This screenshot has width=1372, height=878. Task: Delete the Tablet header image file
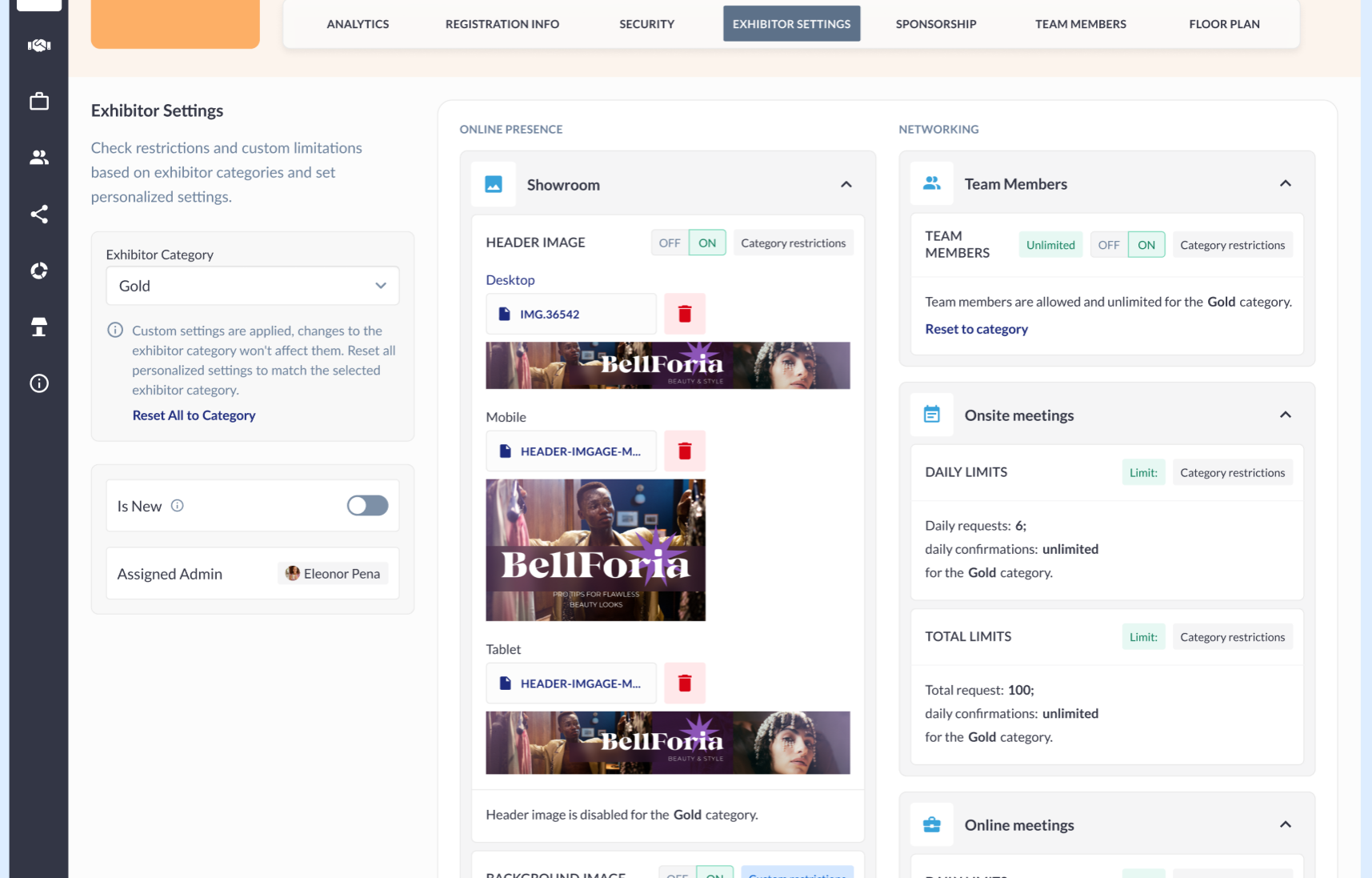pyautogui.click(x=685, y=683)
